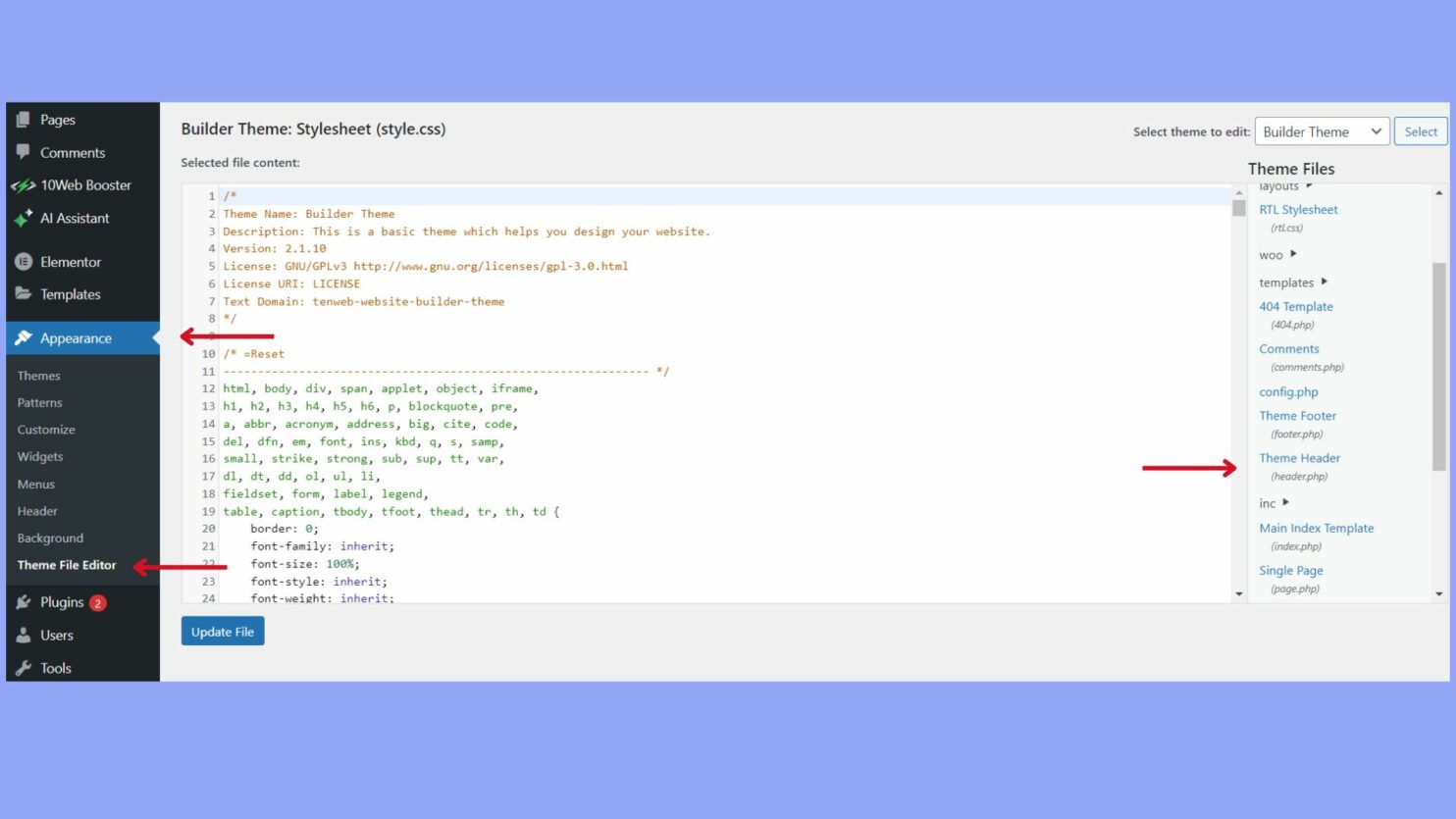Open Comments via the speech bubble icon

pyautogui.click(x=24, y=152)
